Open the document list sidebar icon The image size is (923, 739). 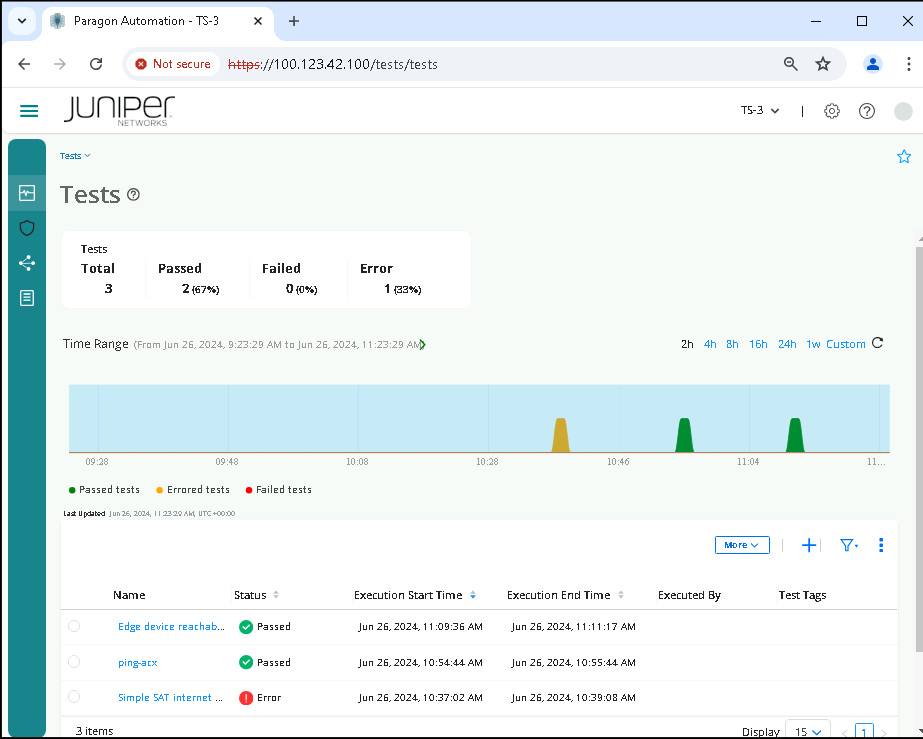27,298
